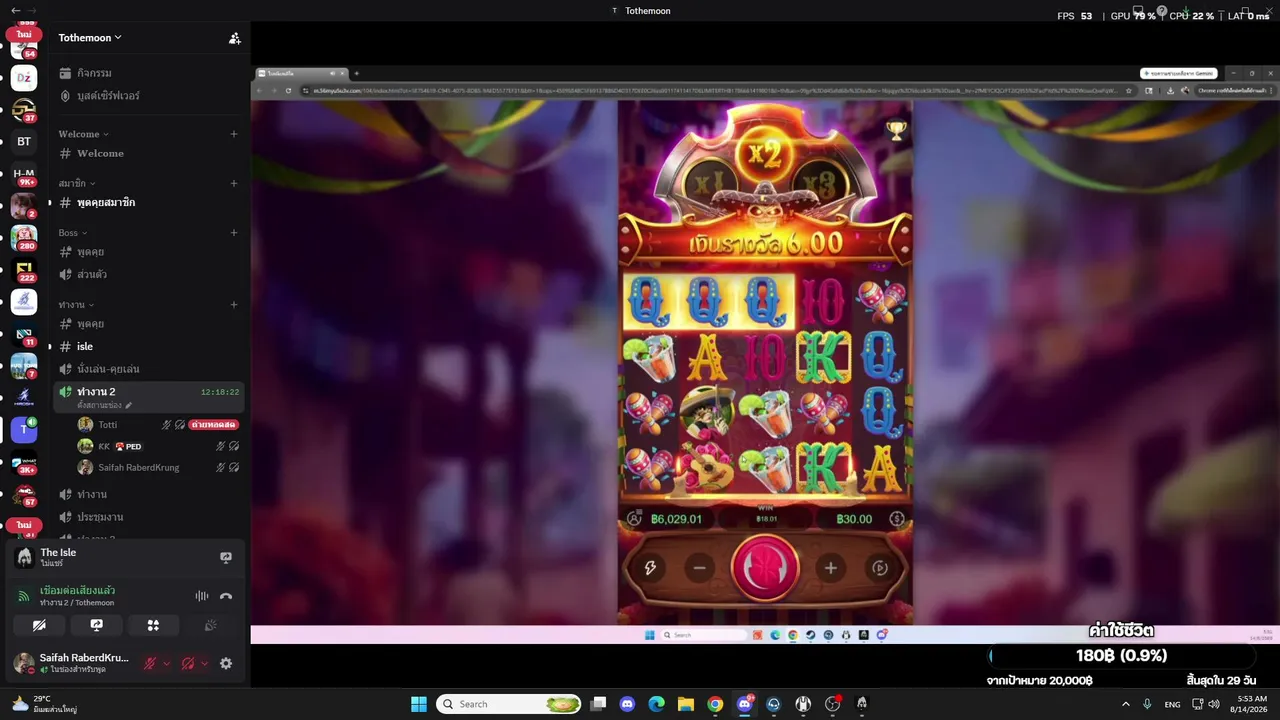The height and width of the screenshot is (720, 1280).
Task: Decrease the bet with minus button
Action: pos(700,568)
